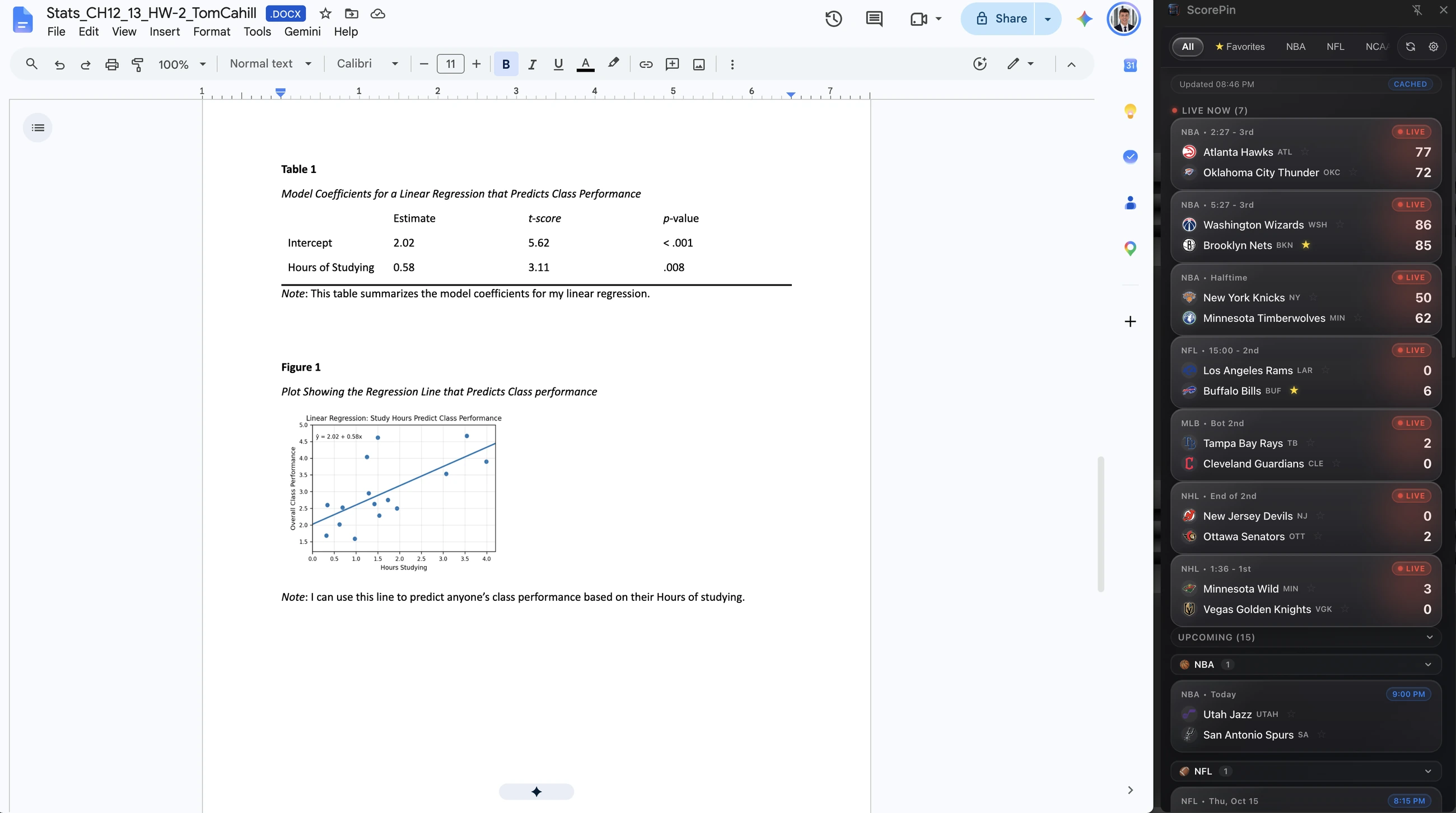Click the undo arrow in toolbar
The image size is (1456, 813).
click(x=59, y=64)
